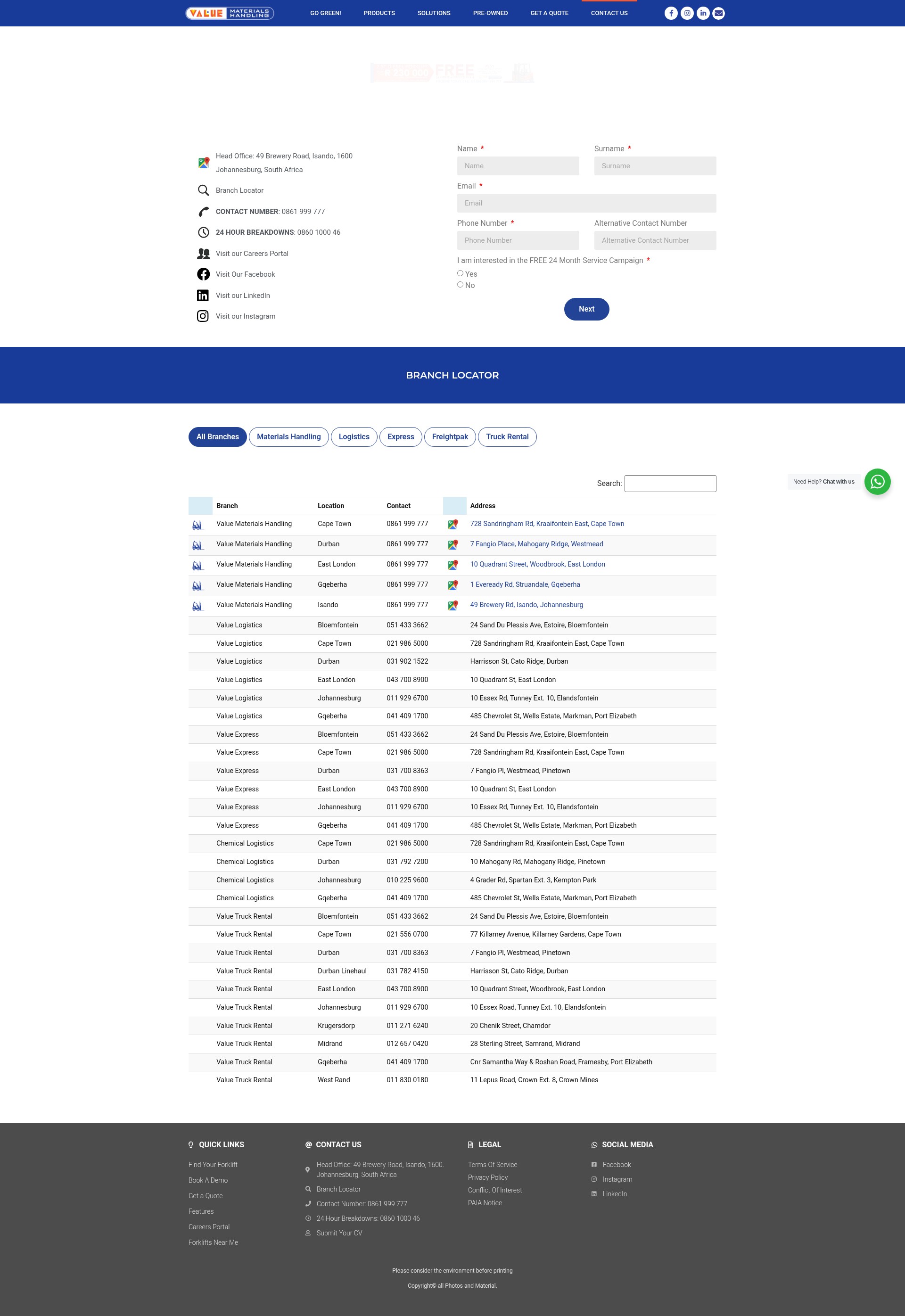Open the Branch Locator link in contact list

pyautogui.click(x=239, y=190)
